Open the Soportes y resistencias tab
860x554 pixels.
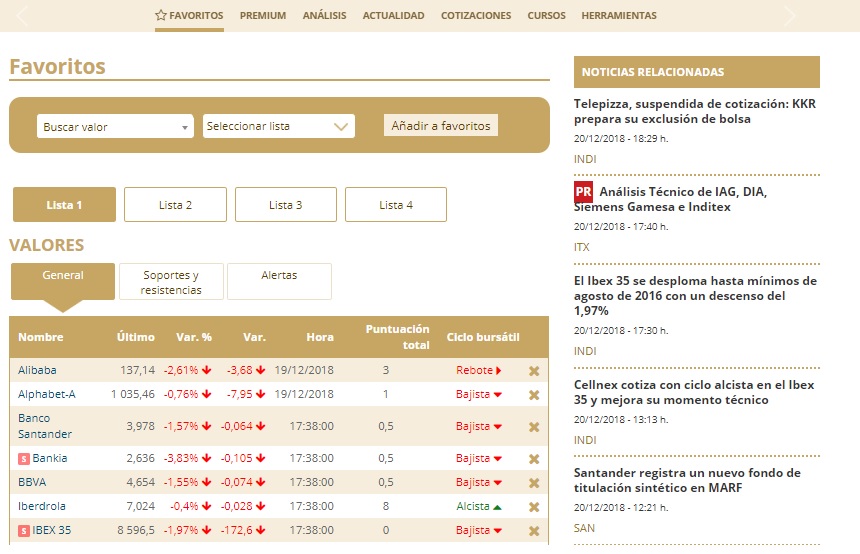pos(171,282)
